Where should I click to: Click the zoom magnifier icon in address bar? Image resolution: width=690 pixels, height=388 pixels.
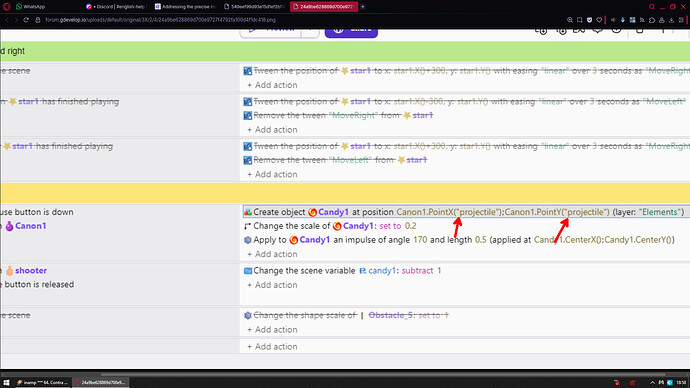click(x=570, y=20)
